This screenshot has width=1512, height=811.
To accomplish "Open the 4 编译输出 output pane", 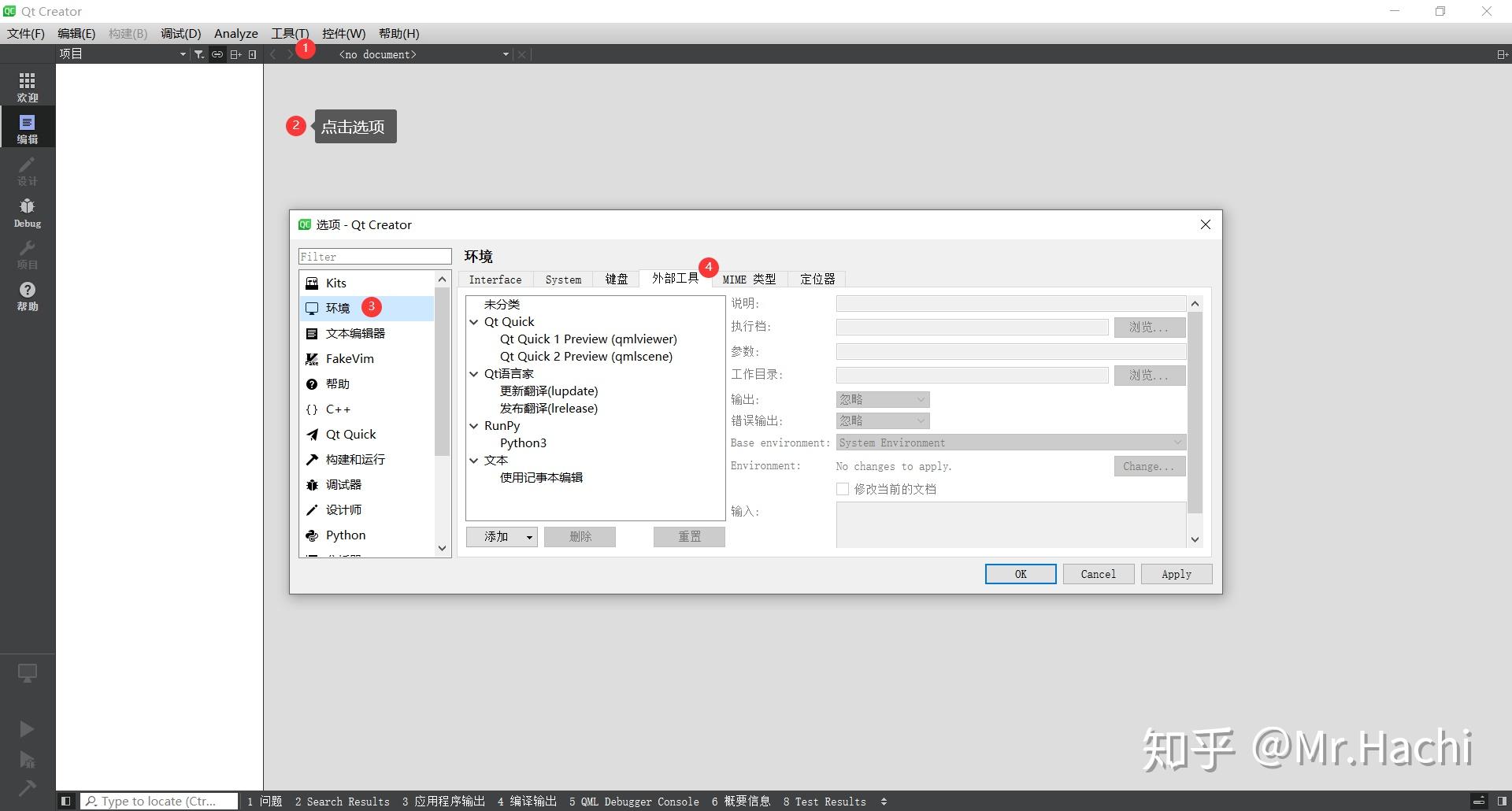I will 527,802.
